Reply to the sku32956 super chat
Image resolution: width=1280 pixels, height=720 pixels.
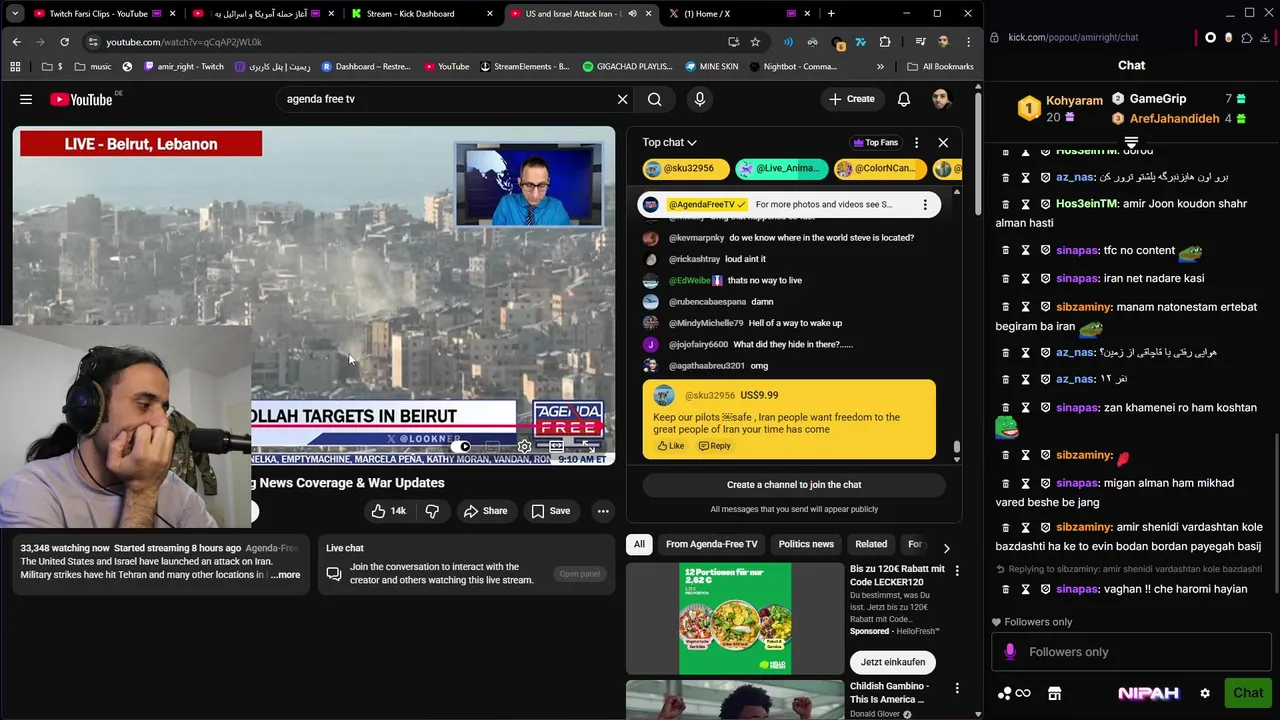pos(715,446)
